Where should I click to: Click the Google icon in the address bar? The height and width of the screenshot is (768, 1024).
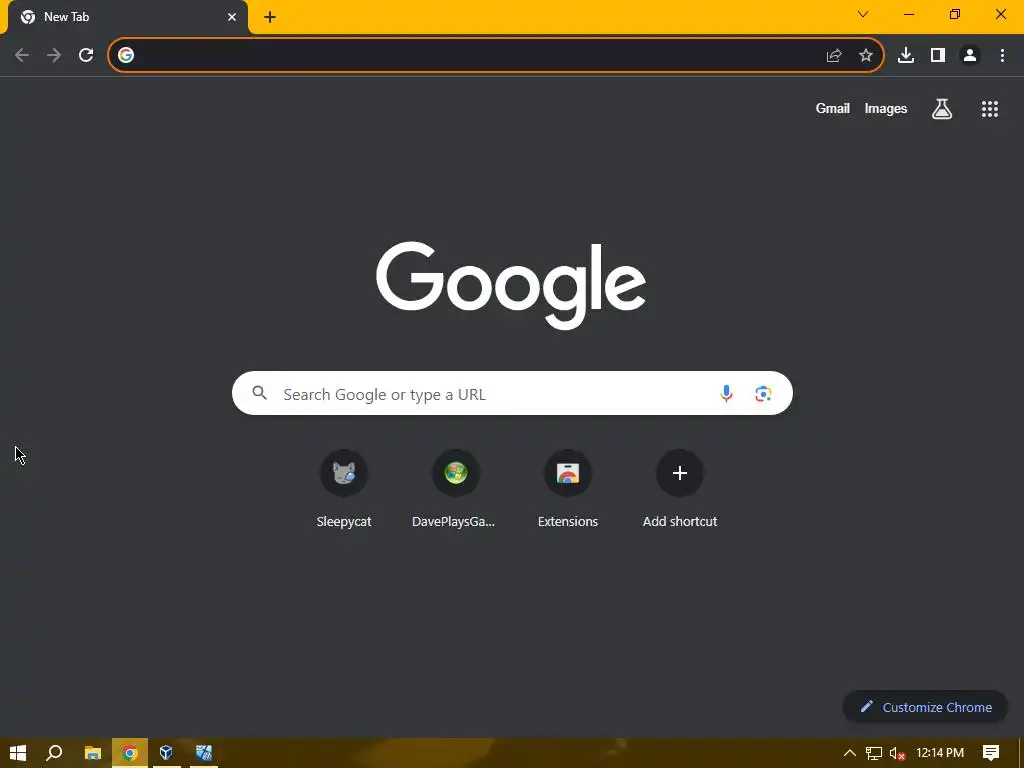(x=126, y=56)
